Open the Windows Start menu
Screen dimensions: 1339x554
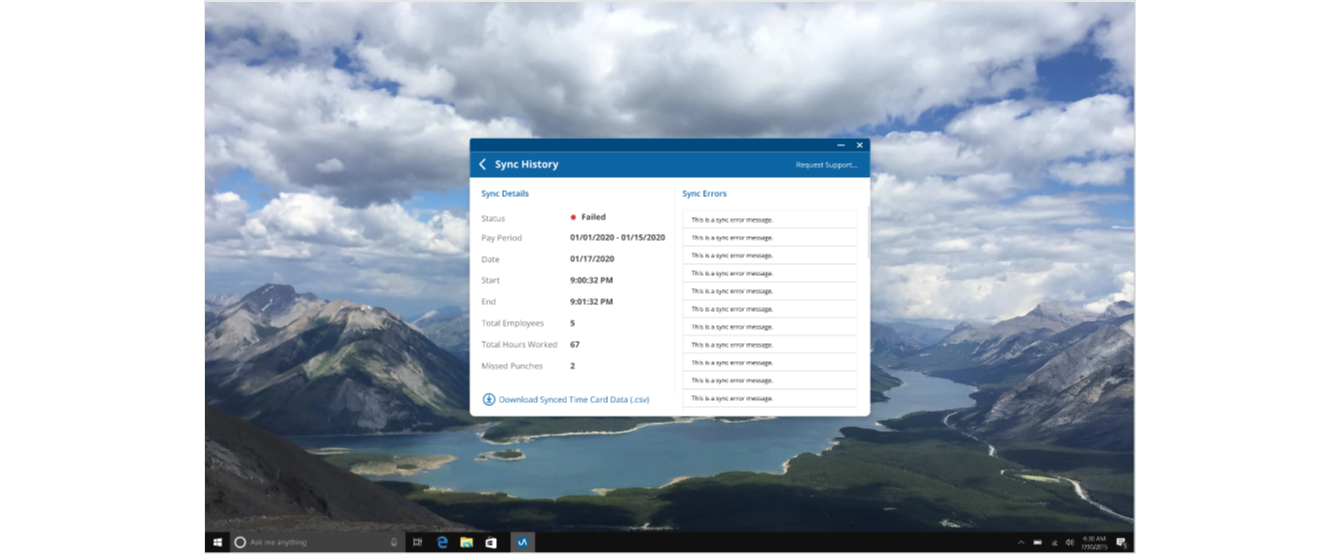click(x=217, y=542)
